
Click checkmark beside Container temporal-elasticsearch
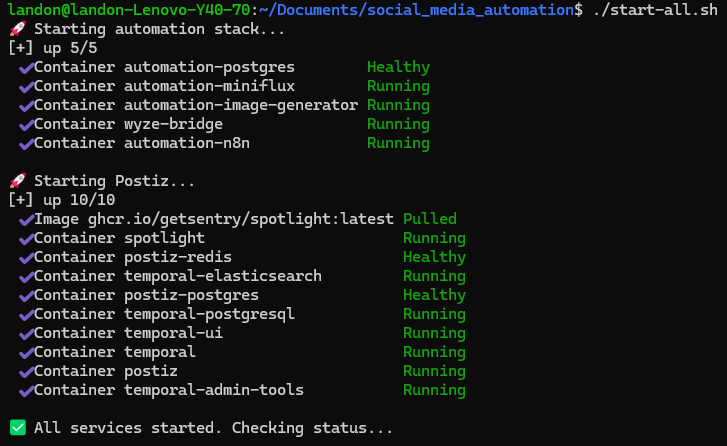pyautogui.click(x=26, y=277)
